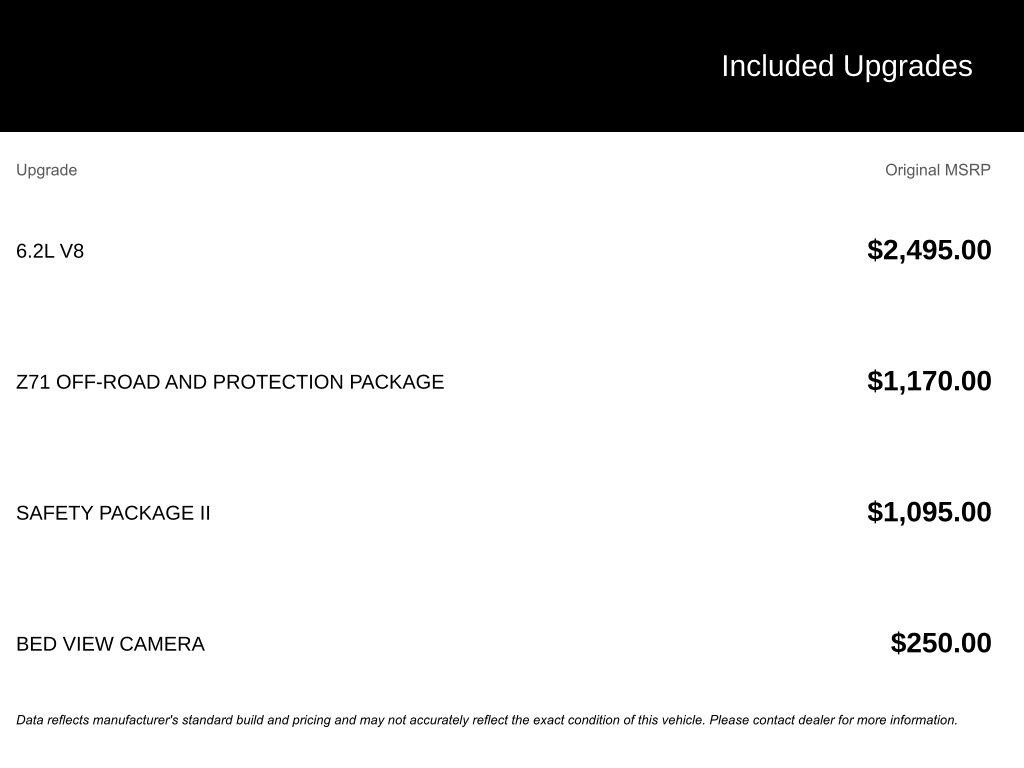Click the $2,495.00 price

tap(929, 250)
